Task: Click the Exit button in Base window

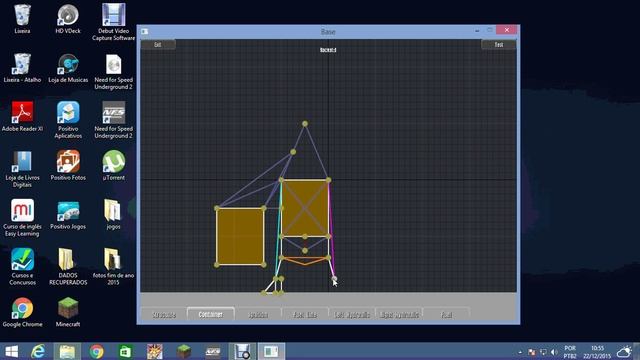Action: pos(158,44)
